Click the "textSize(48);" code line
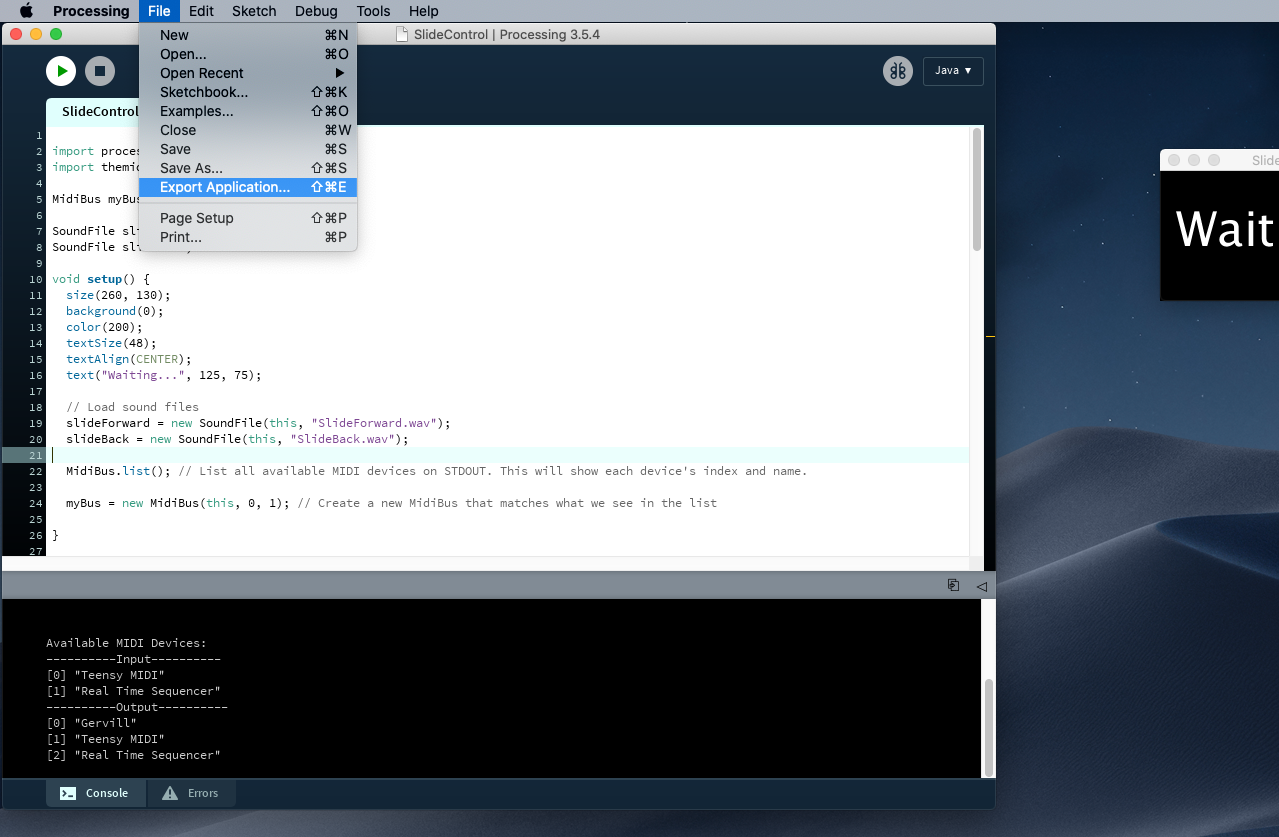This screenshot has height=837, width=1279. (111, 343)
